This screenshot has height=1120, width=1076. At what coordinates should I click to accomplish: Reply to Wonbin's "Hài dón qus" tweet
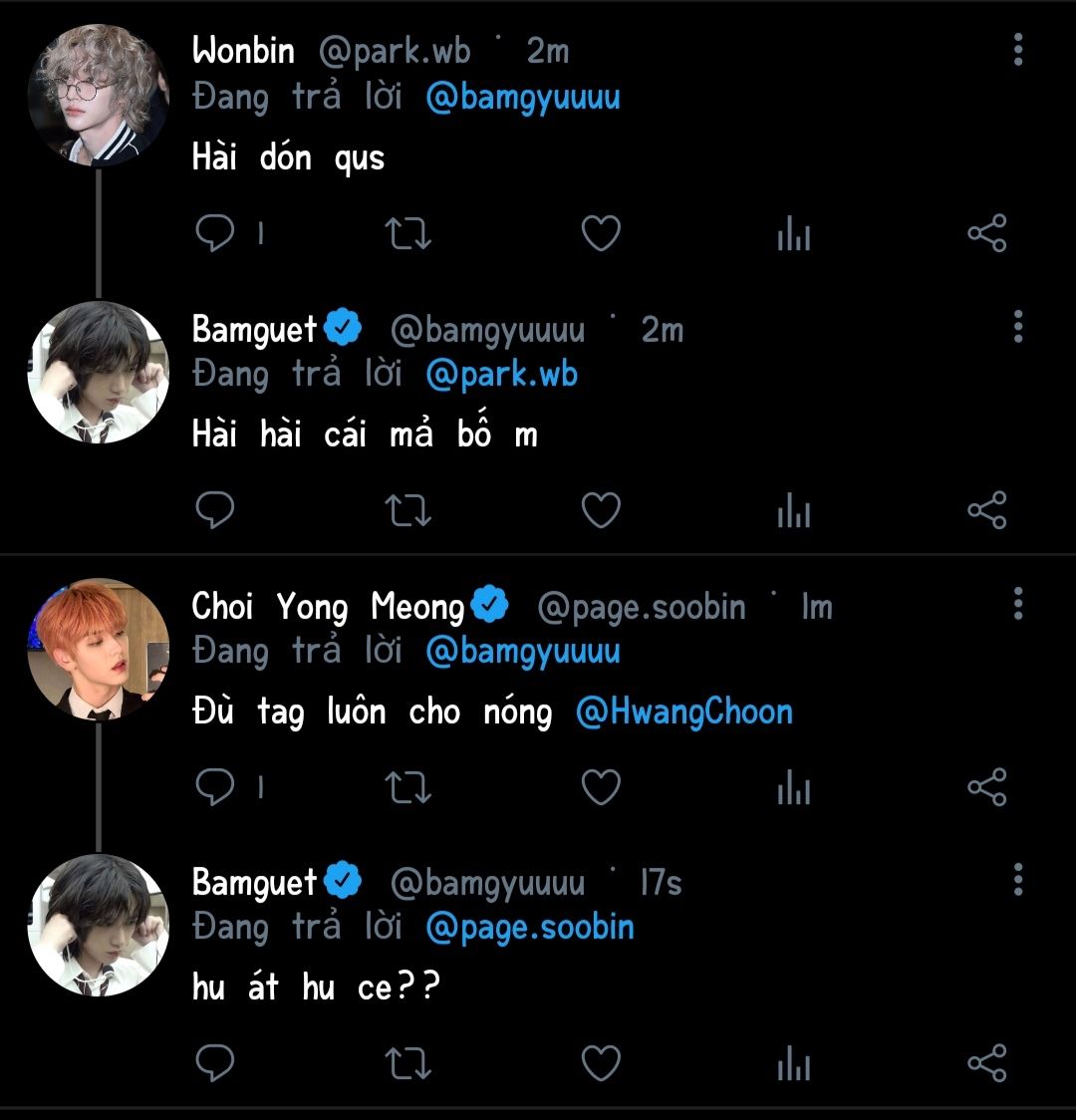(214, 234)
